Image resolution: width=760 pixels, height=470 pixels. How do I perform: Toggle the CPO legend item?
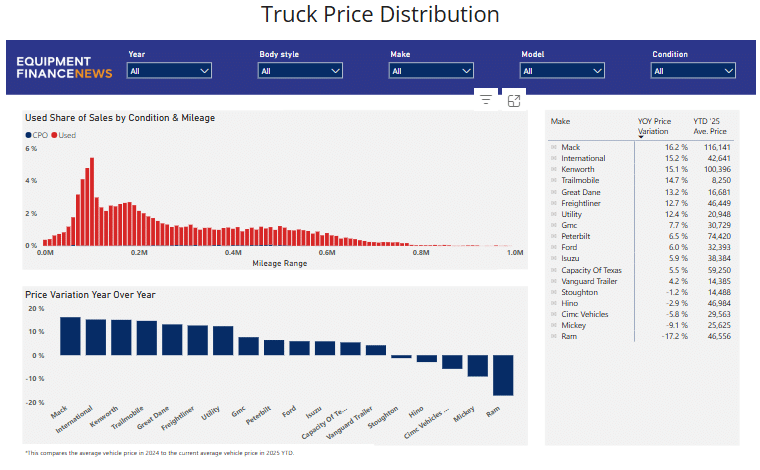tap(37, 135)
